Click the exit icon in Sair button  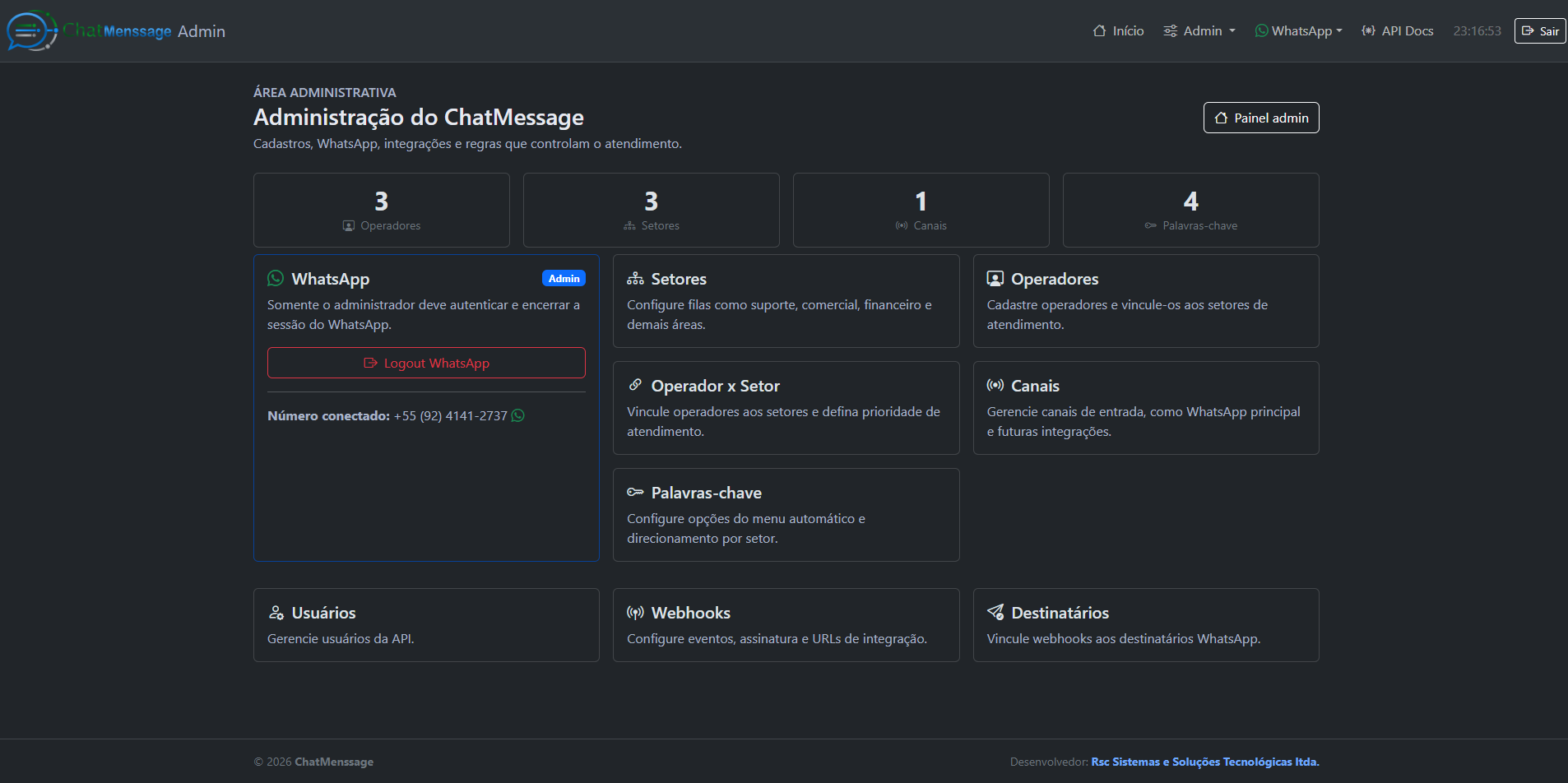1528,31
